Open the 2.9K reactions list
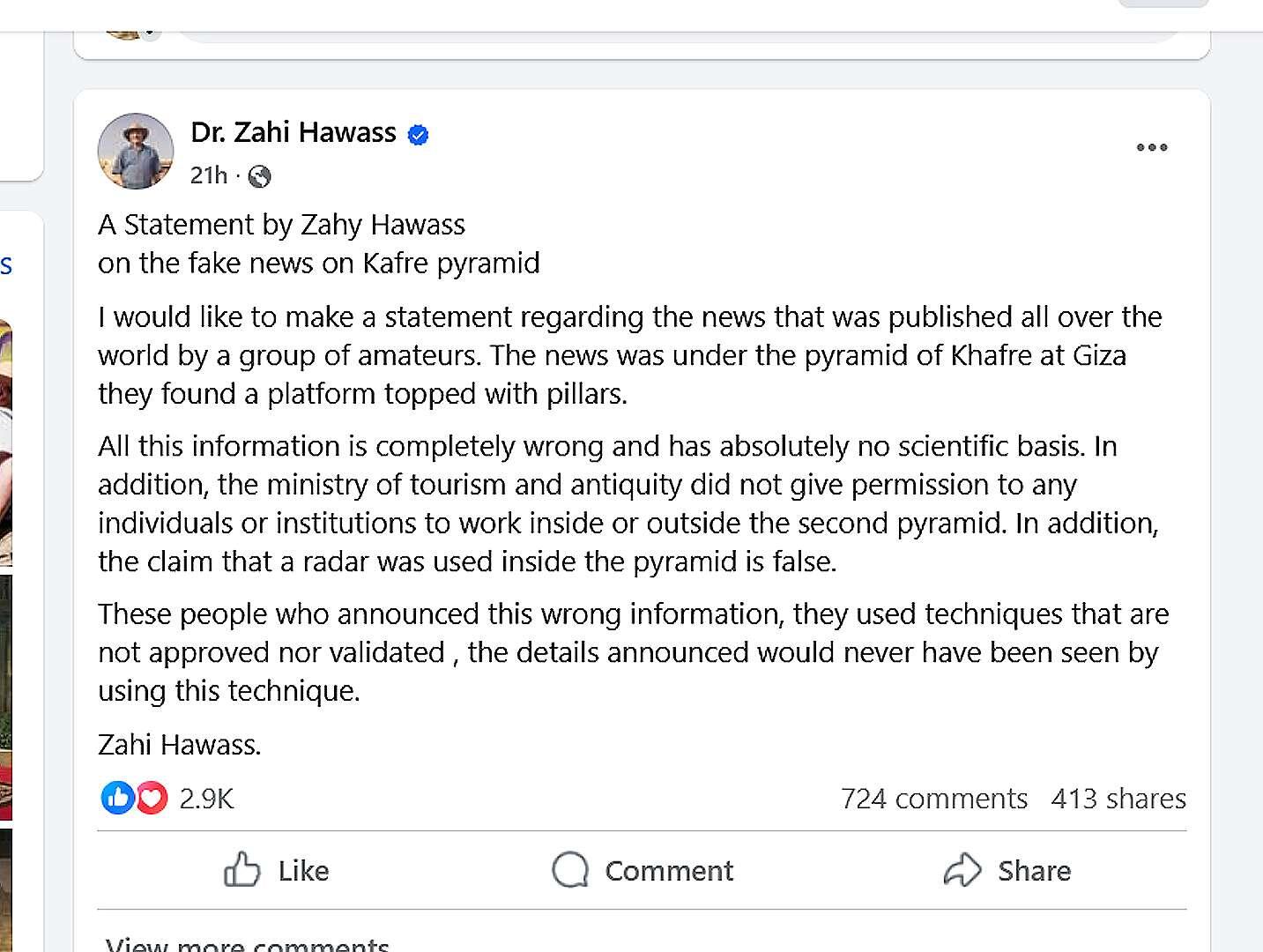This screenshot has height=952, width=1263. tap(206, 799)
